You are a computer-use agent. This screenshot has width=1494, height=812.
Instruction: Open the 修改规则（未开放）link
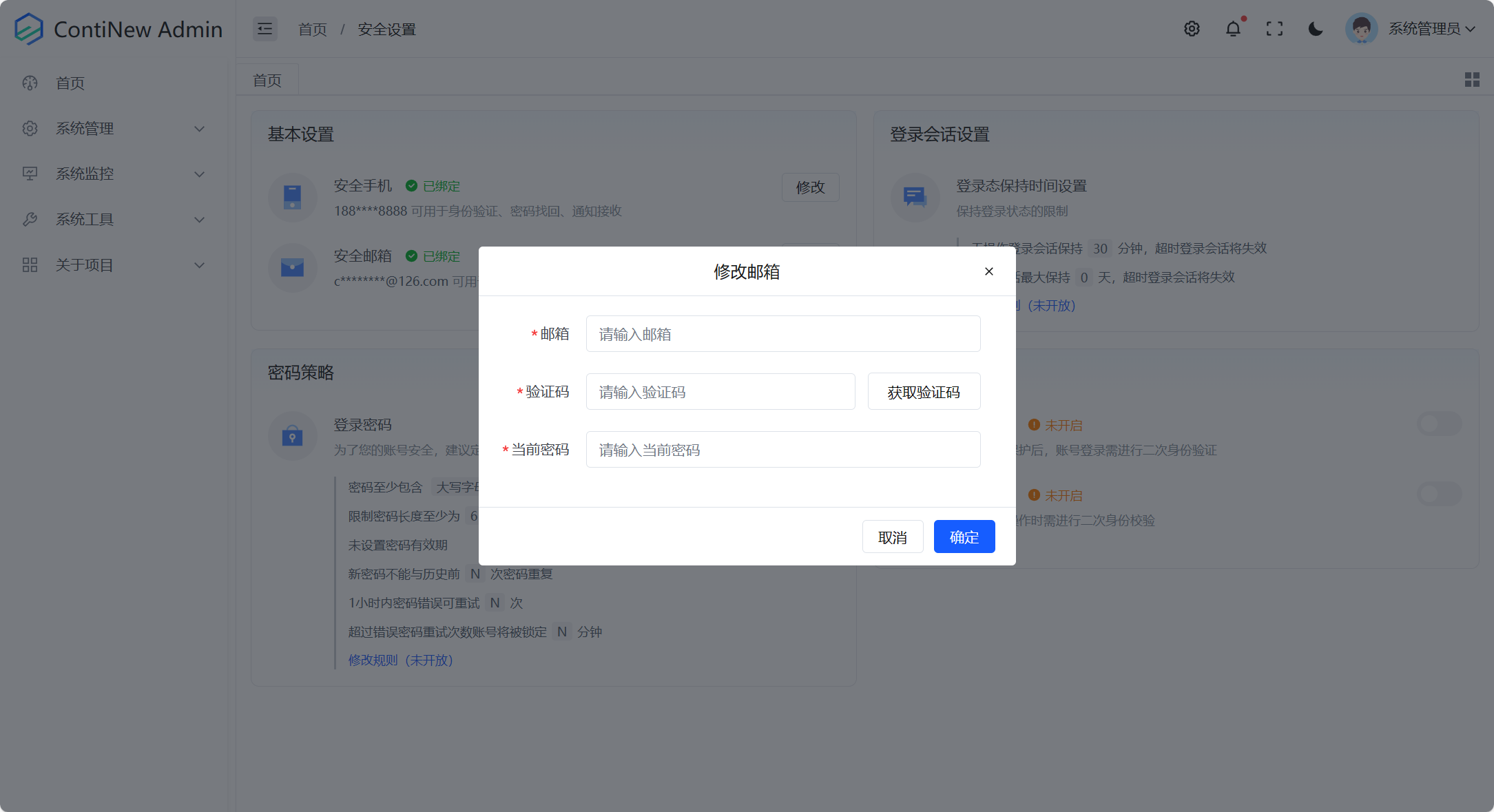(x=402, y=660)
